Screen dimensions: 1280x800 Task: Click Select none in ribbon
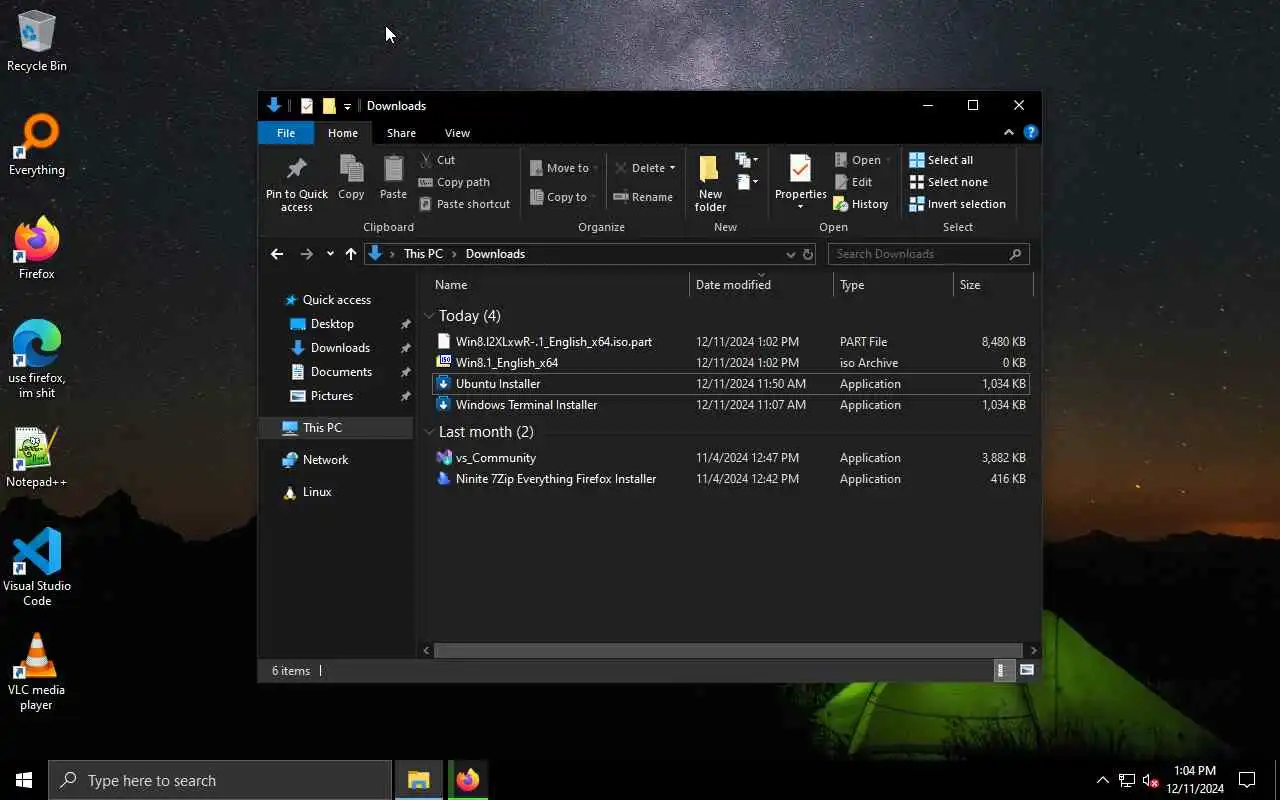coord(948,182)
